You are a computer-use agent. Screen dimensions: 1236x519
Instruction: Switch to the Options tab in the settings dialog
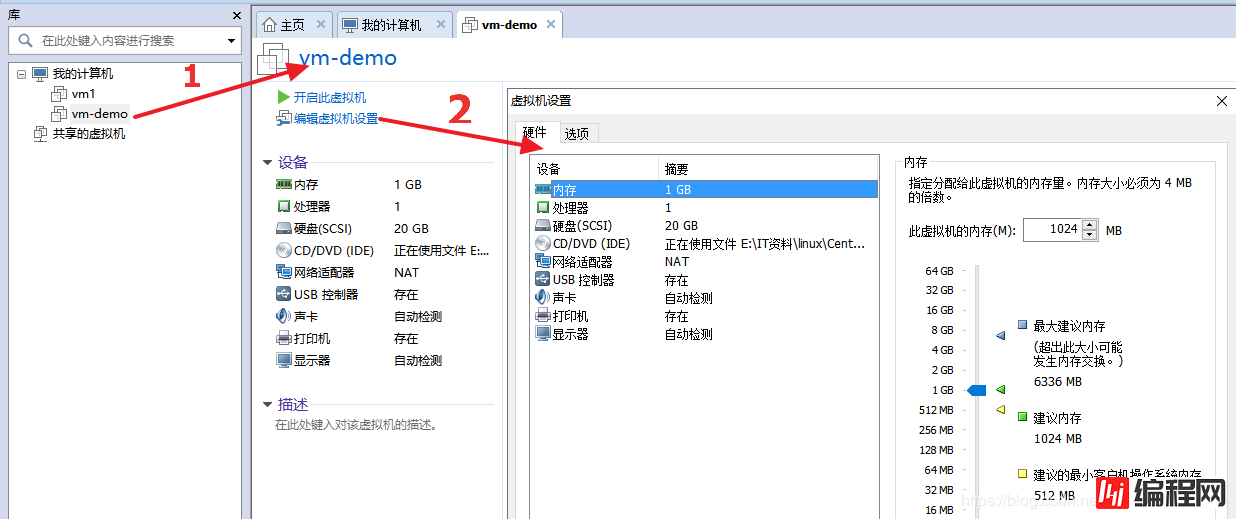point(576,133)
